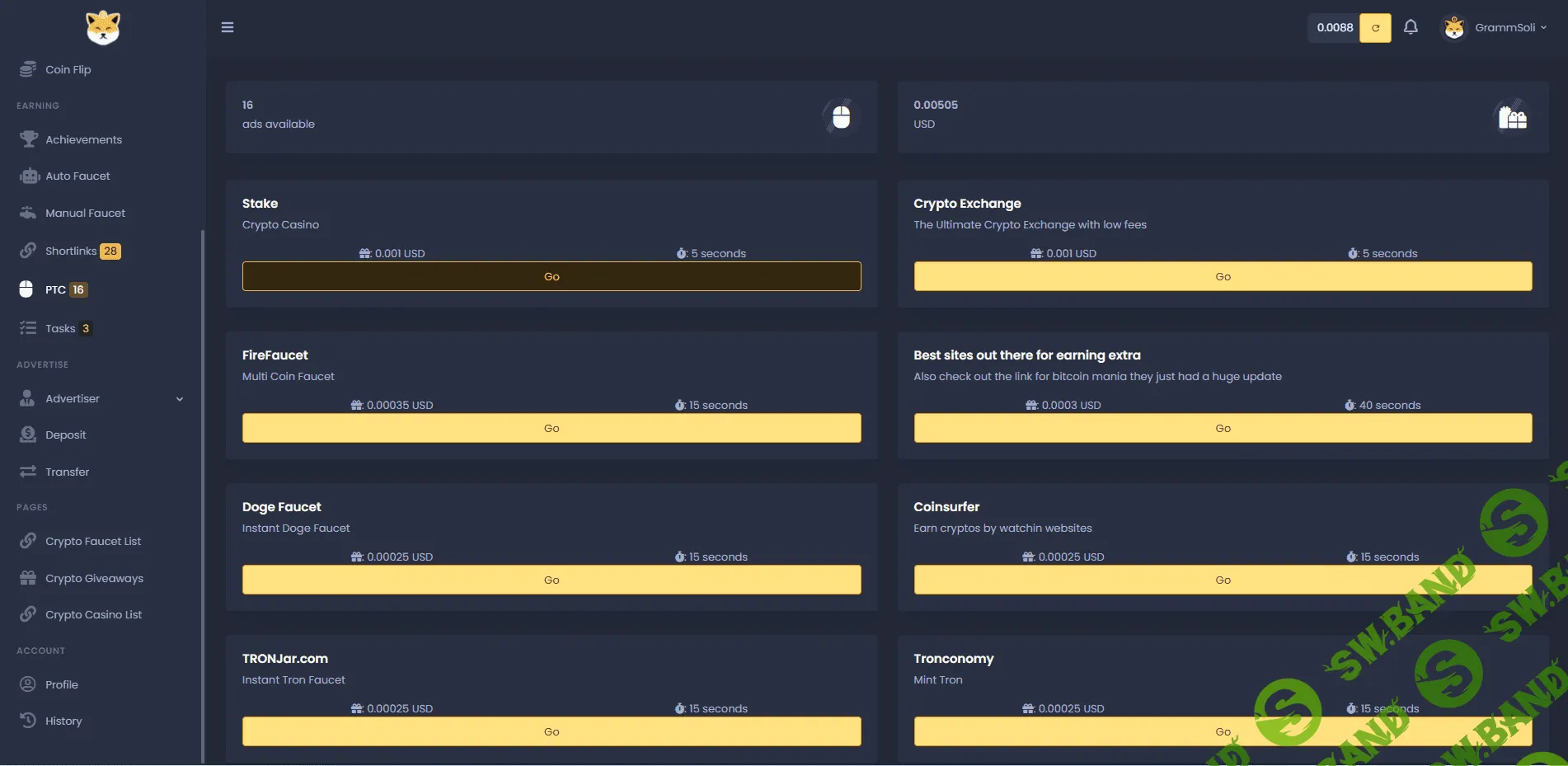Image resolution: width=1568 pixels, height=766 pixels.
Task: Go to Shortlinks page
Action: [71, 251]
